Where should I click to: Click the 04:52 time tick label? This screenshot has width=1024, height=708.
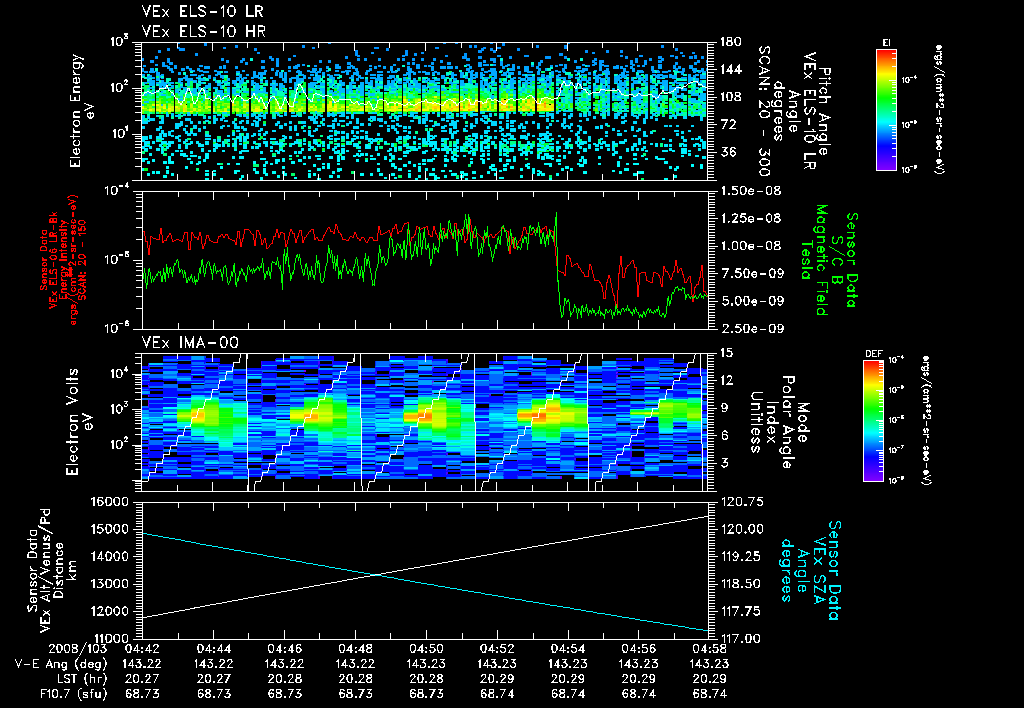[497, 649]
